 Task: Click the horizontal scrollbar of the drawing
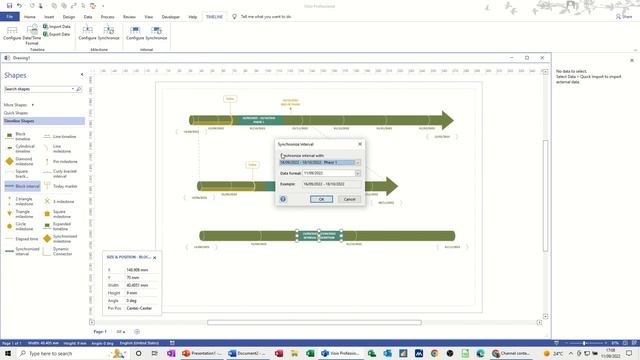(x=314, y=322)
